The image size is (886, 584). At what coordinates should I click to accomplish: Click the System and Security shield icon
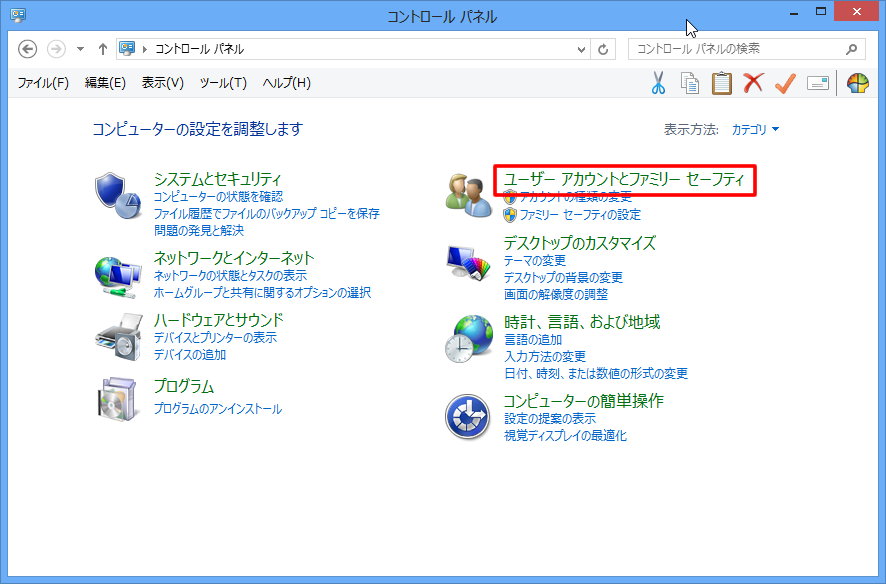click(118, 196)
